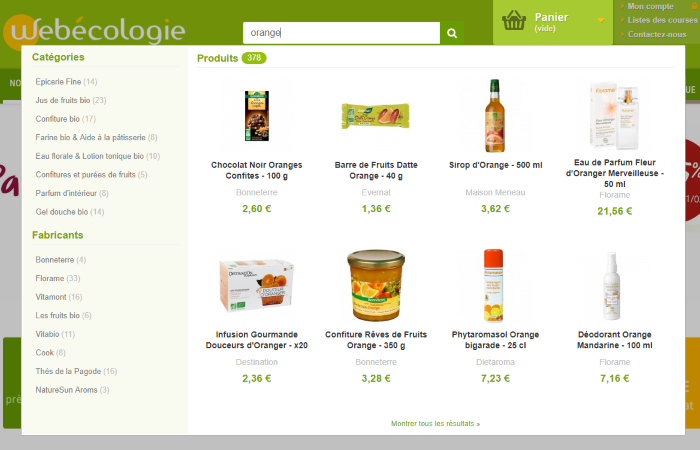Click Infusion Gourmande Douceurs d'Oranger title

coord(257,340)
